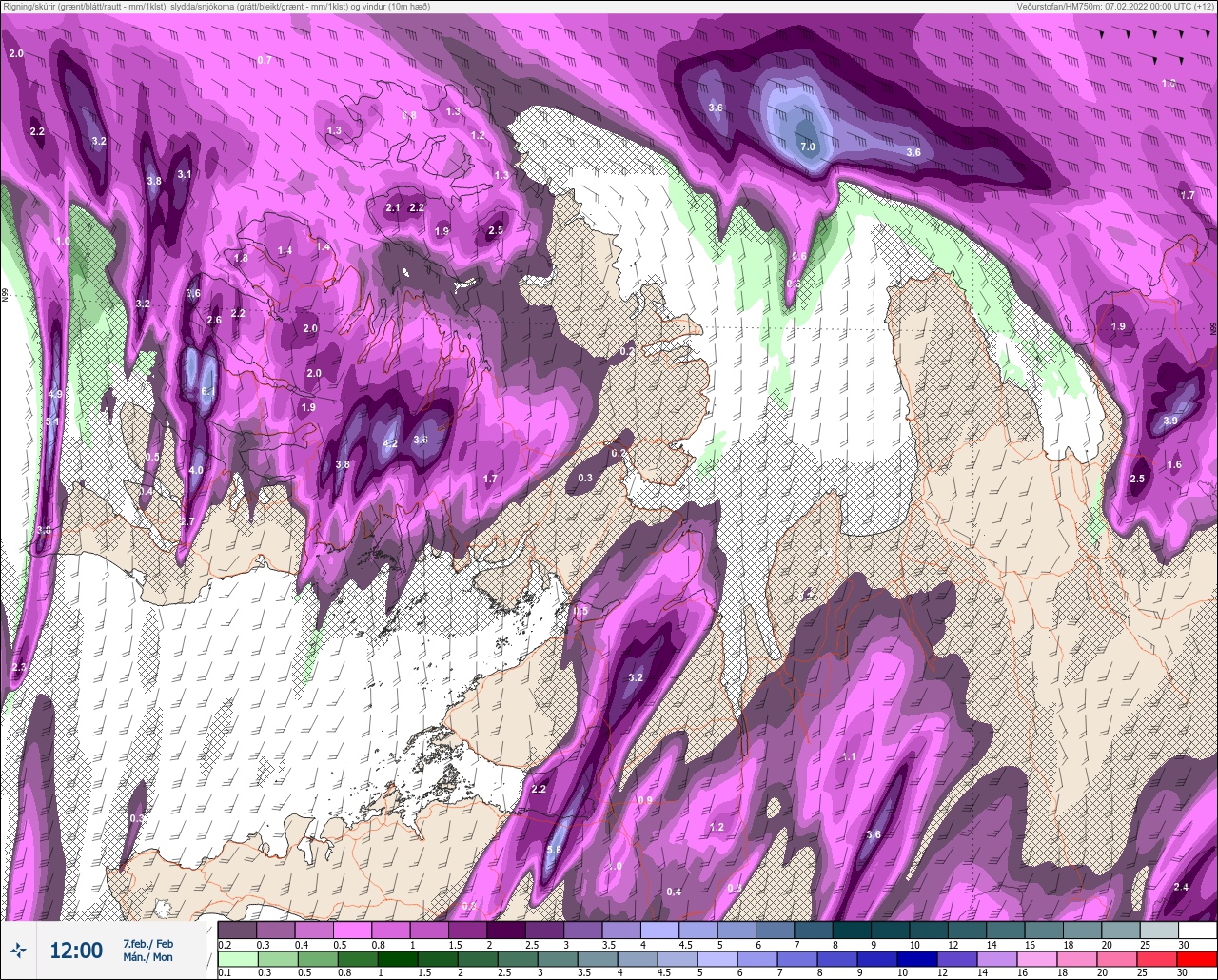
Task: Select the rain scale swatch between 16 and 18
Action: click(1038, 958)
